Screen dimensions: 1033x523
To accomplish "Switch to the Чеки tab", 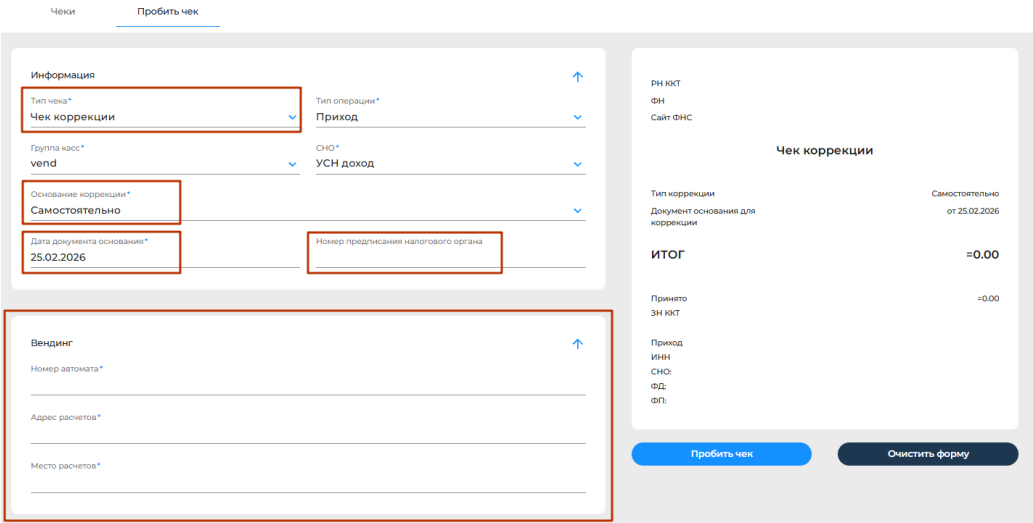I will click(x=63, y=12).
